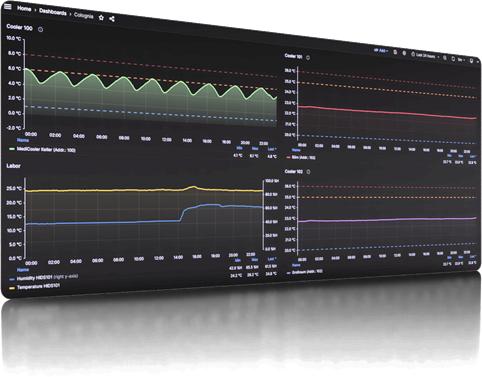Sort Cooler 100 legend by Last column
Screen dimensions: 482x377
click(x=272, y=149)
